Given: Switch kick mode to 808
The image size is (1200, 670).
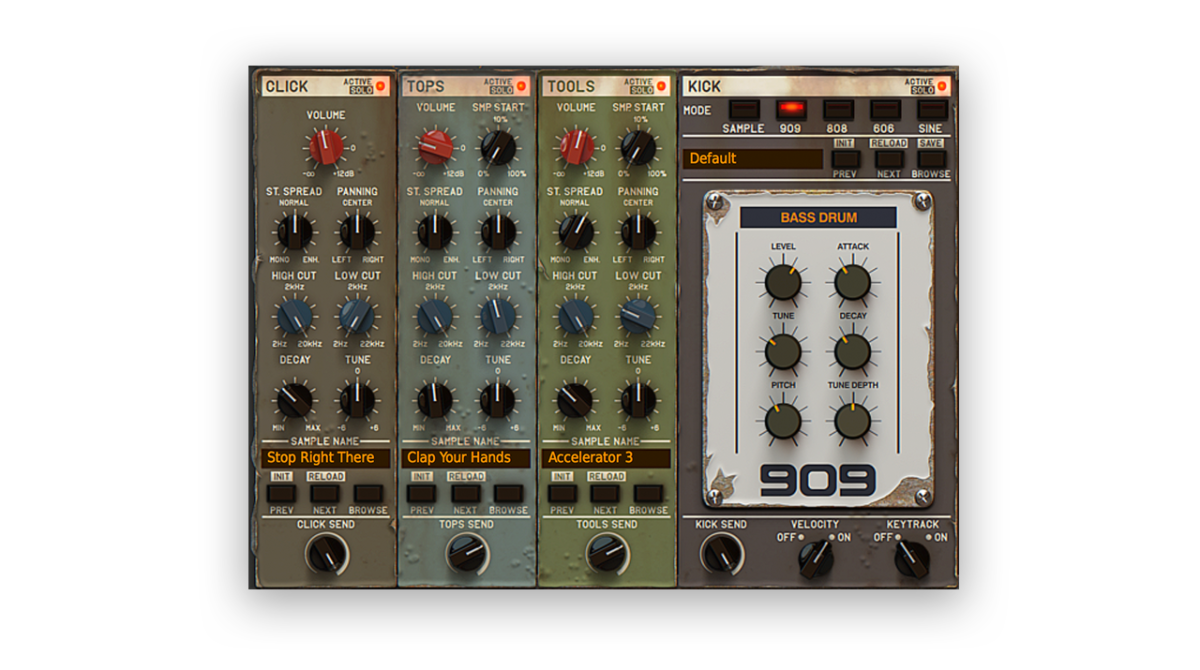Looking at the screenshot, I should coord(837,110).
